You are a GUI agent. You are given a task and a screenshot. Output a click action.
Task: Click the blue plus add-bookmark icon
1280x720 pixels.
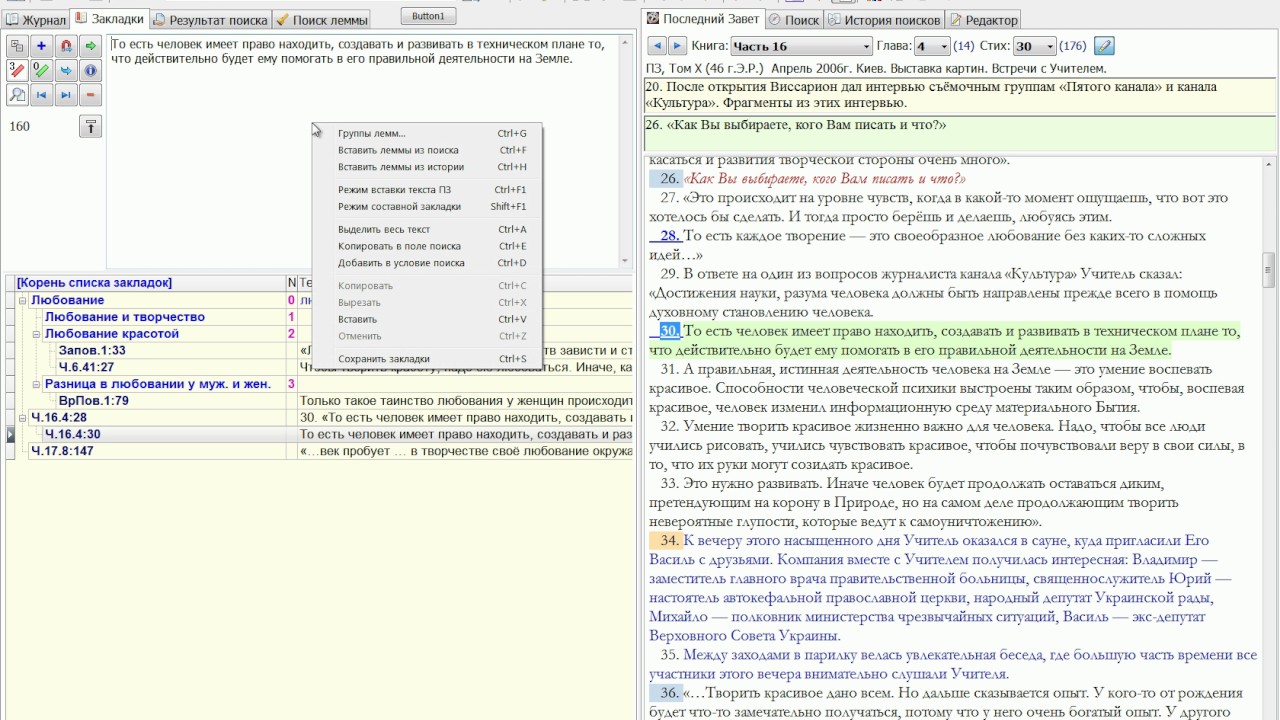pos(41,46)
